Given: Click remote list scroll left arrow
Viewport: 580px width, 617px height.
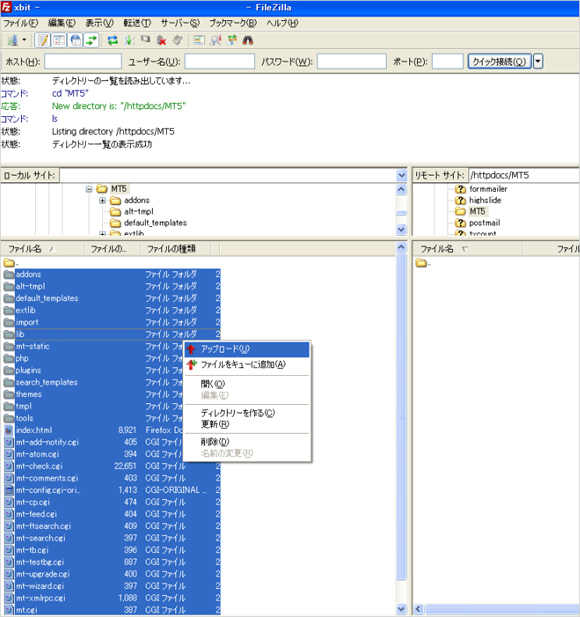Looking at the screenshot, I should [x=418, y=610].
